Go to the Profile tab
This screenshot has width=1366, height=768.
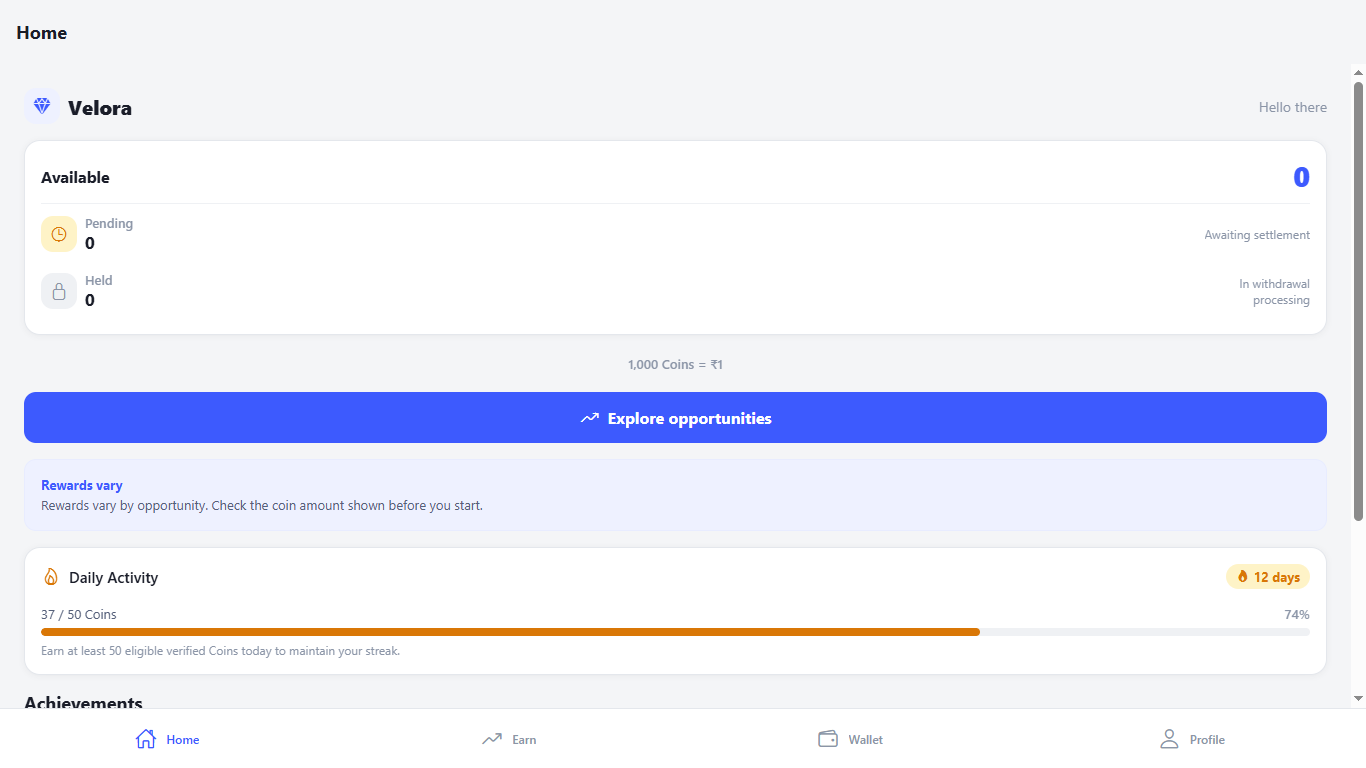[1192, 739]
